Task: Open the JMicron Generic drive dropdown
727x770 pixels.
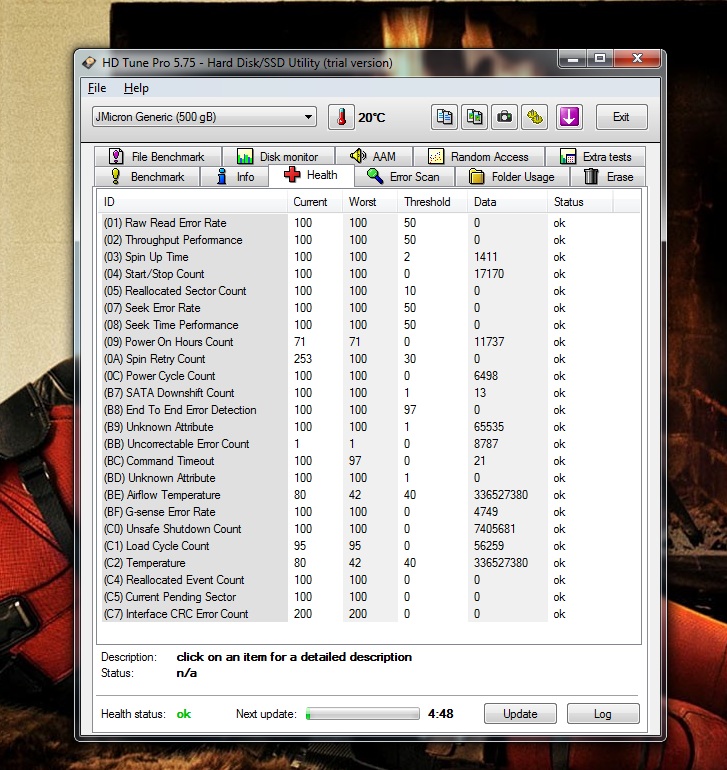Action: (x=204, y=117)
